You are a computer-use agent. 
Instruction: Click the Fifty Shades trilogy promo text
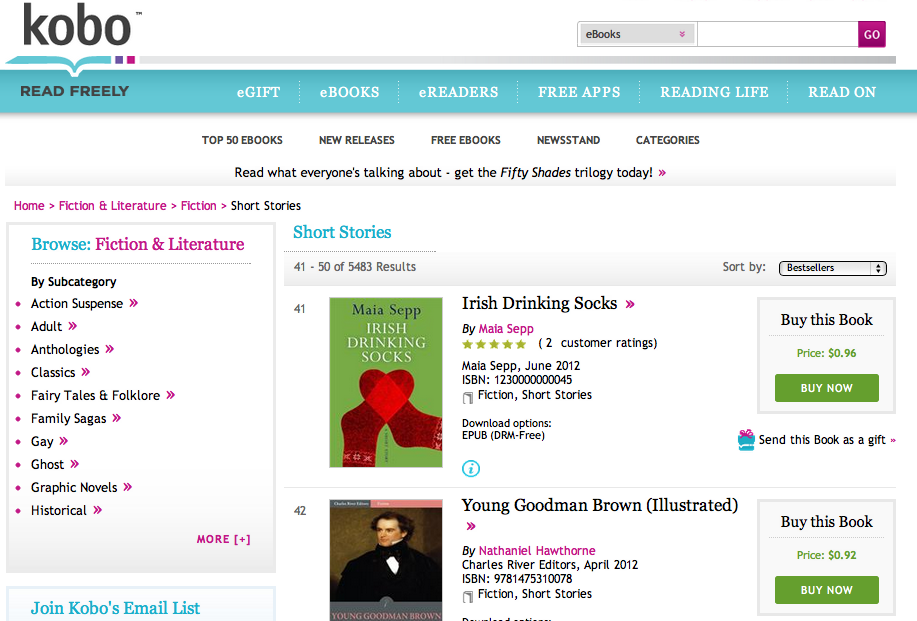tap(443, 172)
